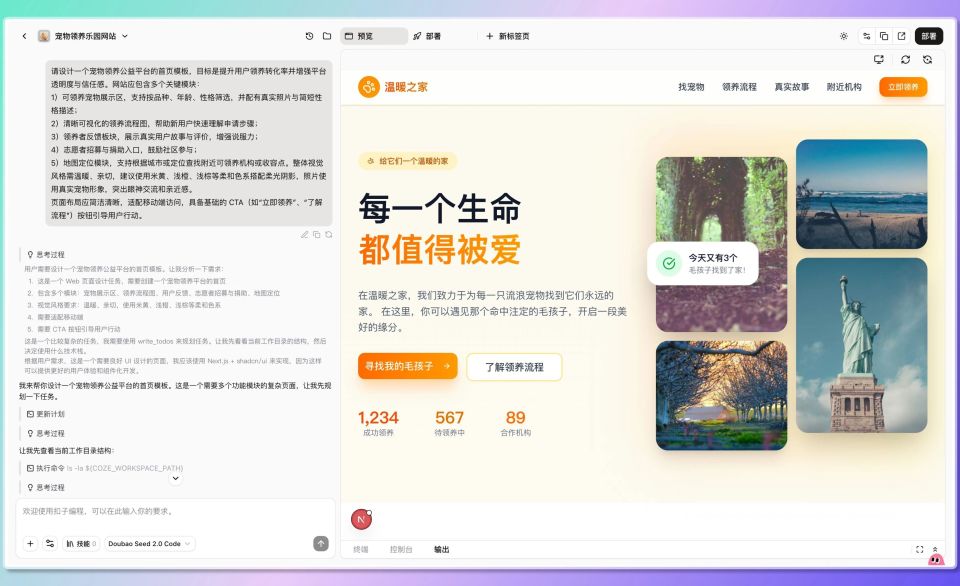The image size is (960, 586).
Task: Open the 宠物领养乐园网站 project dropdown
Action: click(85, 37)
